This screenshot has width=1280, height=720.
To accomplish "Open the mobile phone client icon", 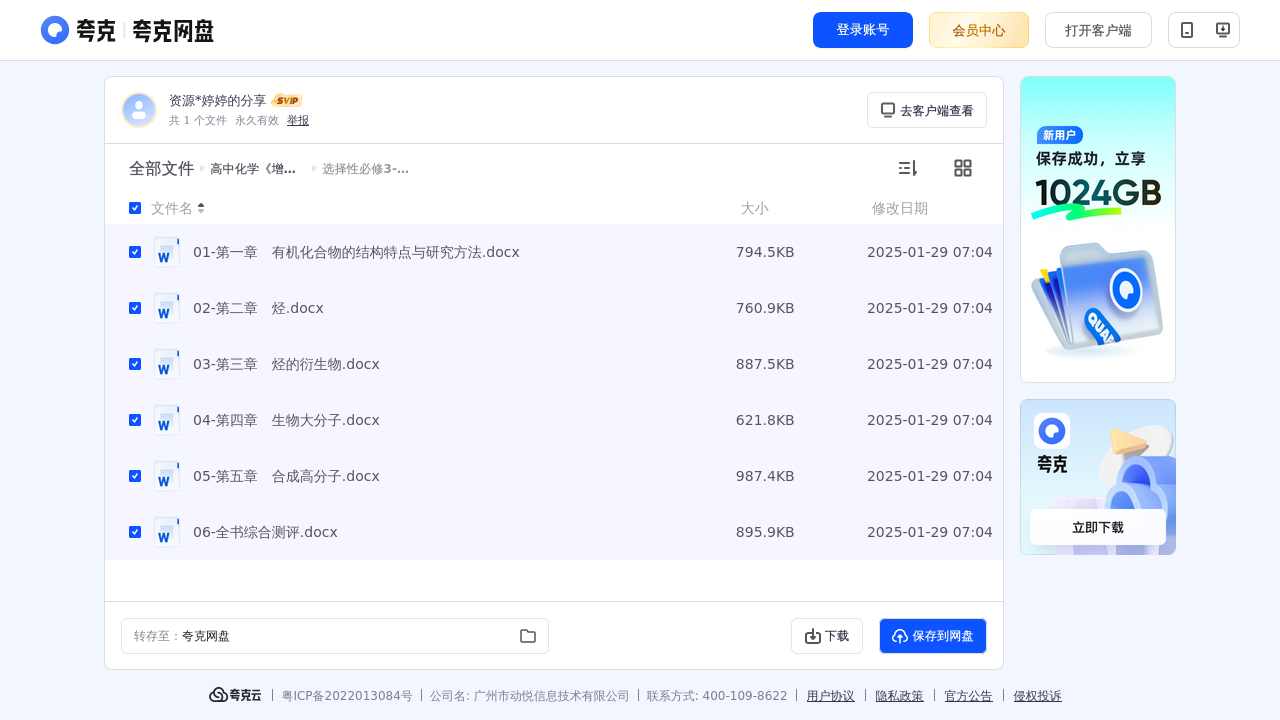I will [1187, 30].
